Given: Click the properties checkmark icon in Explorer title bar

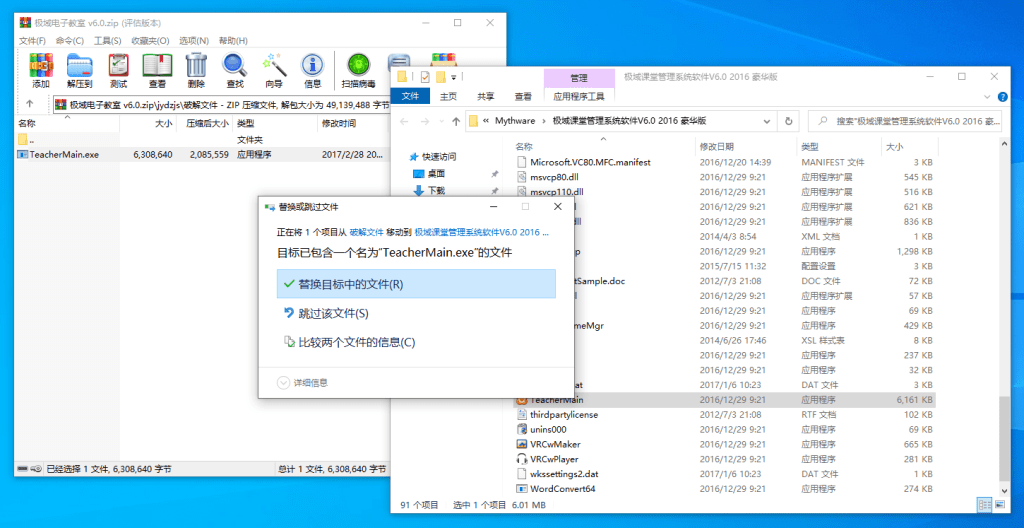Looking at the screenshot, I should [x=425, y=77].
